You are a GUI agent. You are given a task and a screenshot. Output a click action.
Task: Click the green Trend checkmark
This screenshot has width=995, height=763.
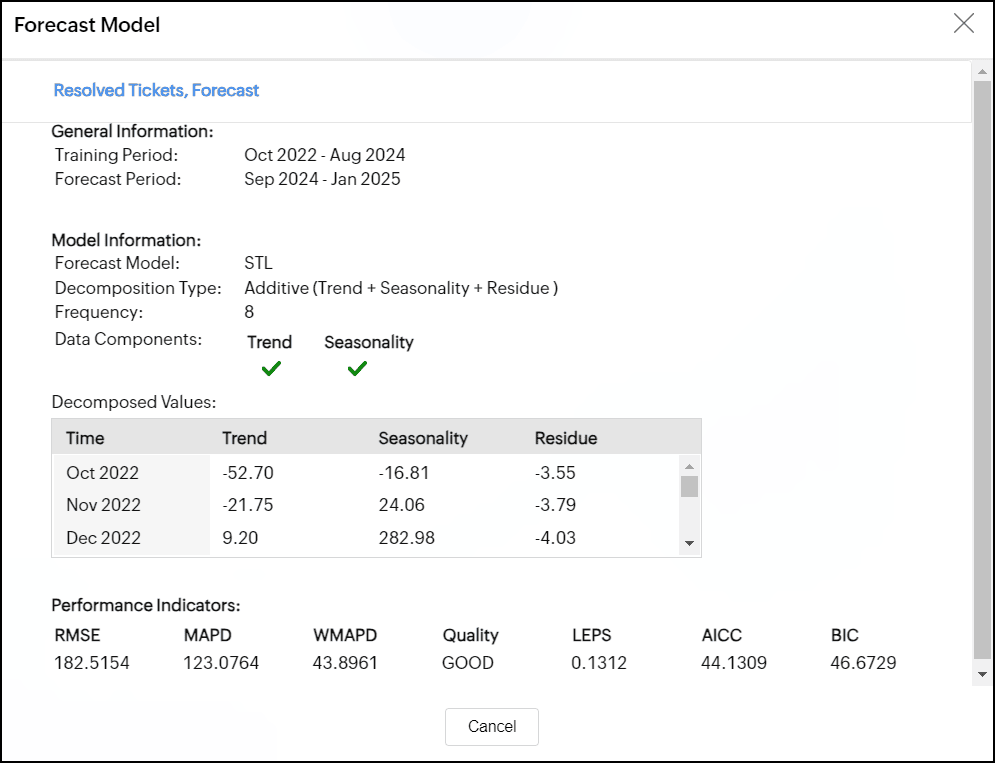[x=270, y=369]
